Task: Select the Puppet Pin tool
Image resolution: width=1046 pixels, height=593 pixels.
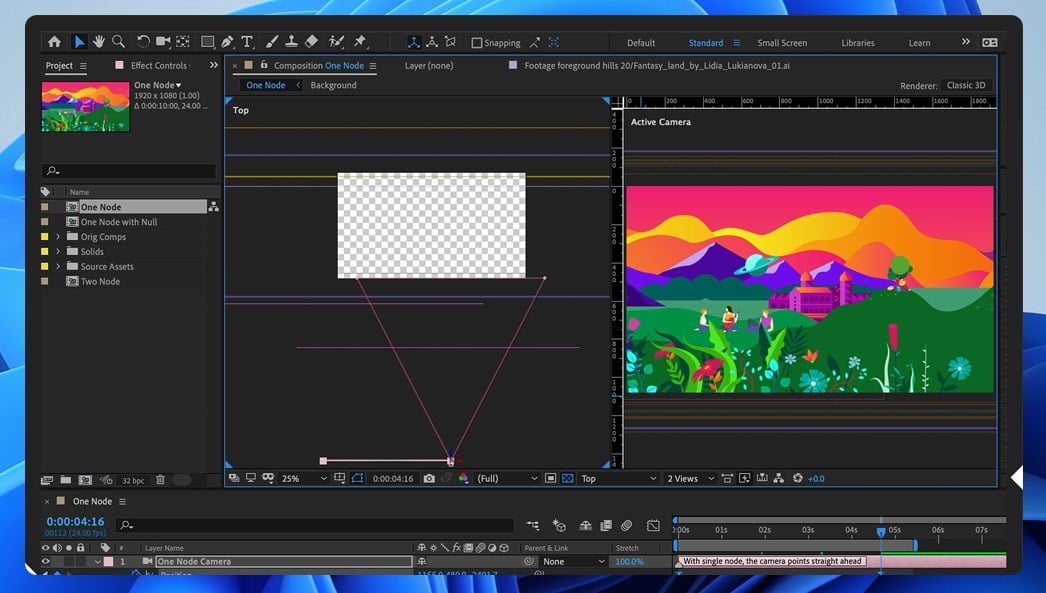Action: (x=360, y=42)
